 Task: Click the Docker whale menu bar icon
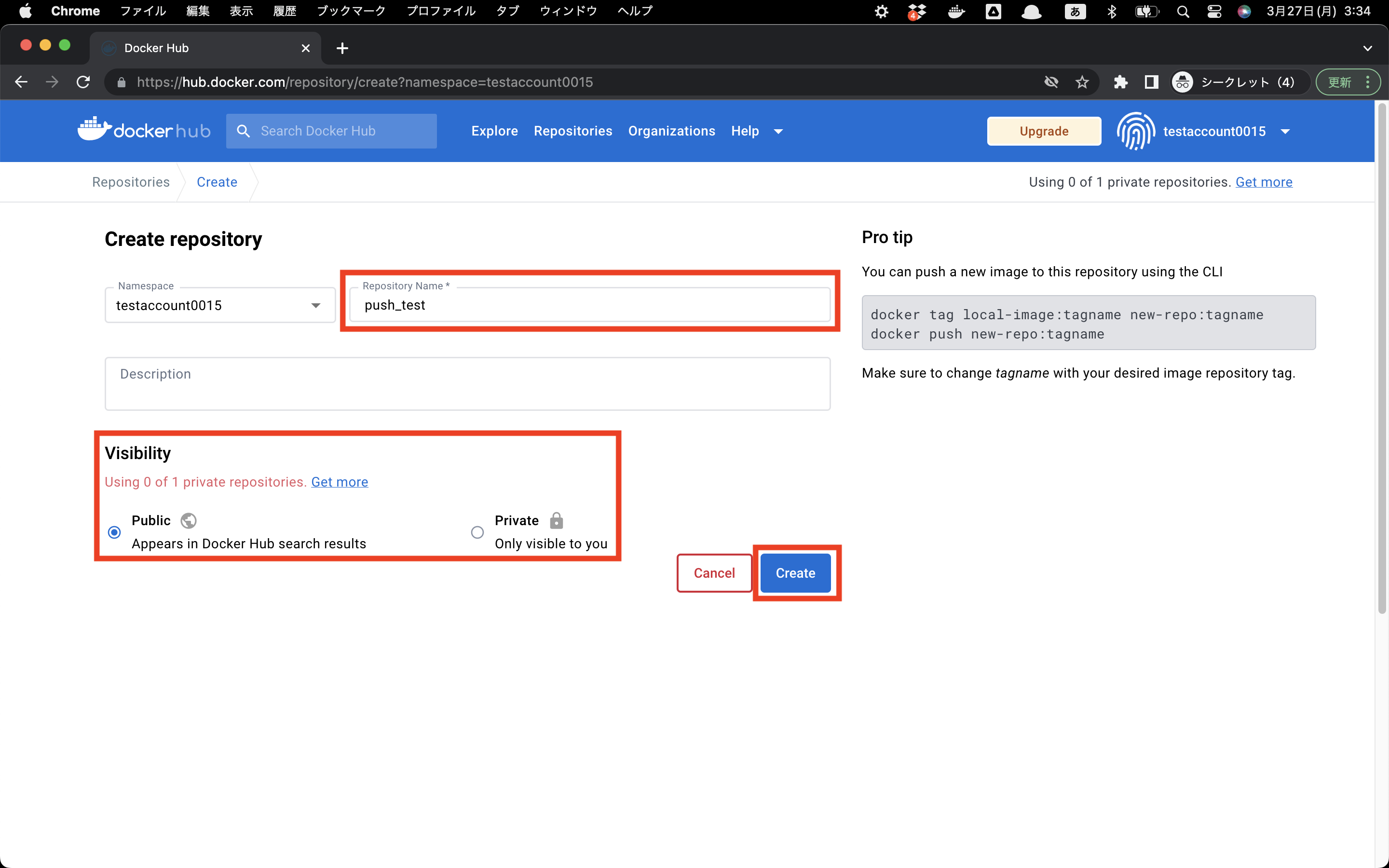coord(956,12)
